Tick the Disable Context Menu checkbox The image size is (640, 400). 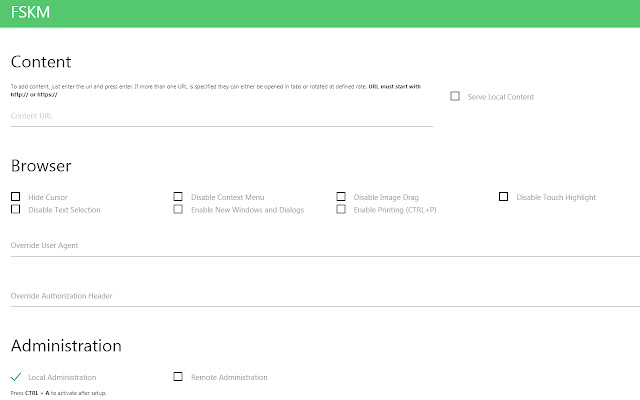(x=178, y=197)
